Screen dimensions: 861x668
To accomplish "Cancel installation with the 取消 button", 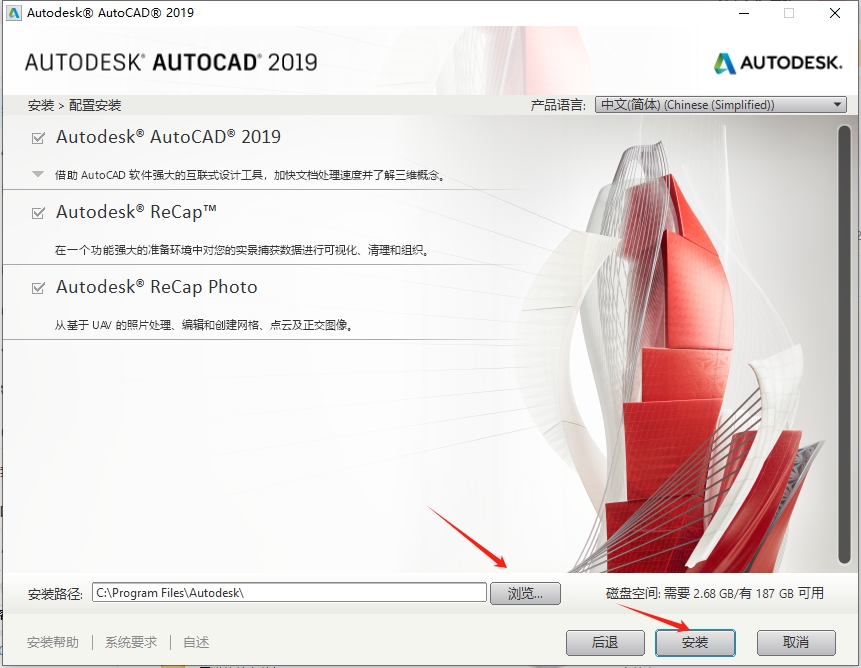I will (x=795, y=643).
